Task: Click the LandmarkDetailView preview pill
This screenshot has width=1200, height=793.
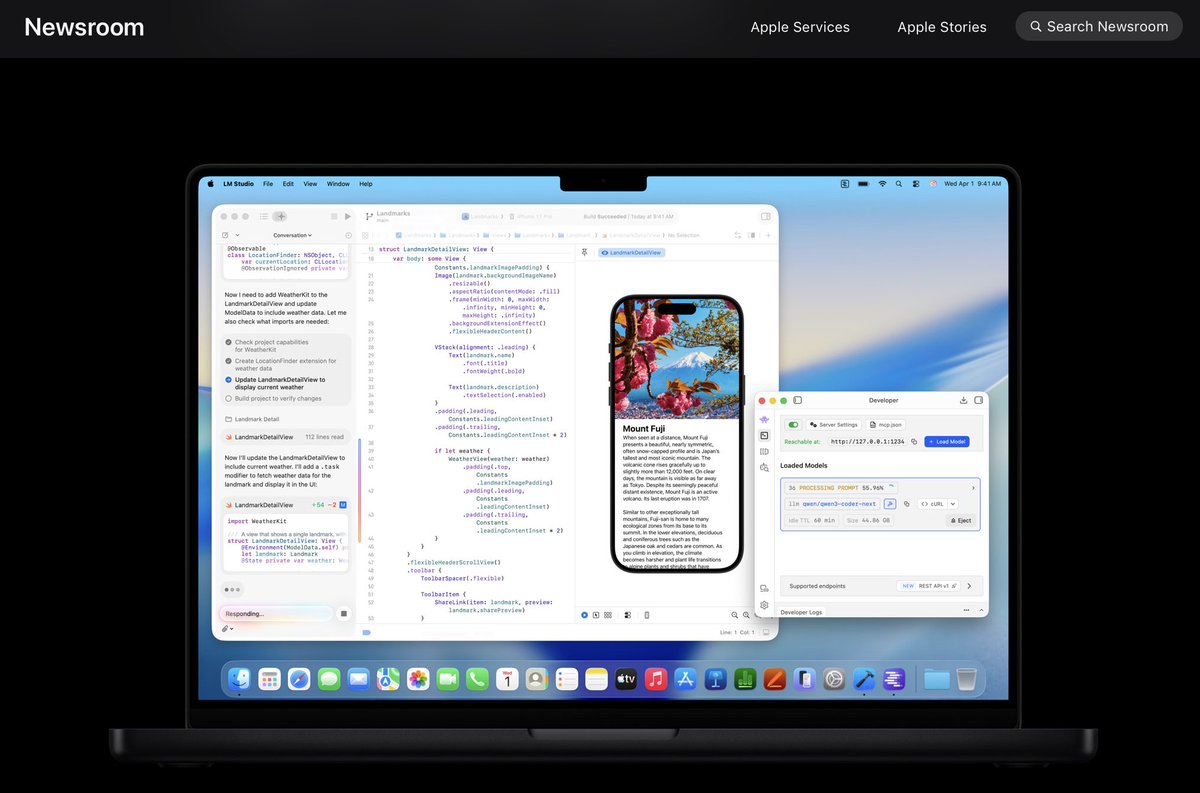Action: [x=632, y=253]
